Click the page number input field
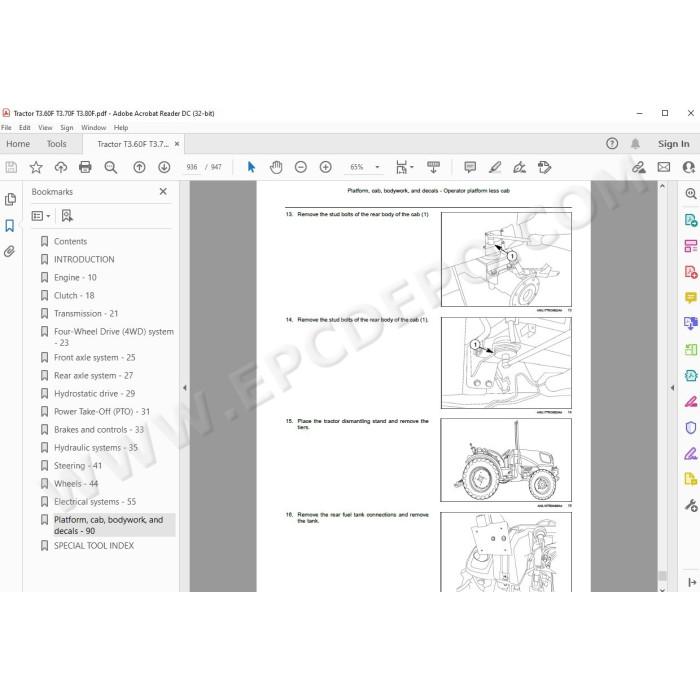 point(192,167)
